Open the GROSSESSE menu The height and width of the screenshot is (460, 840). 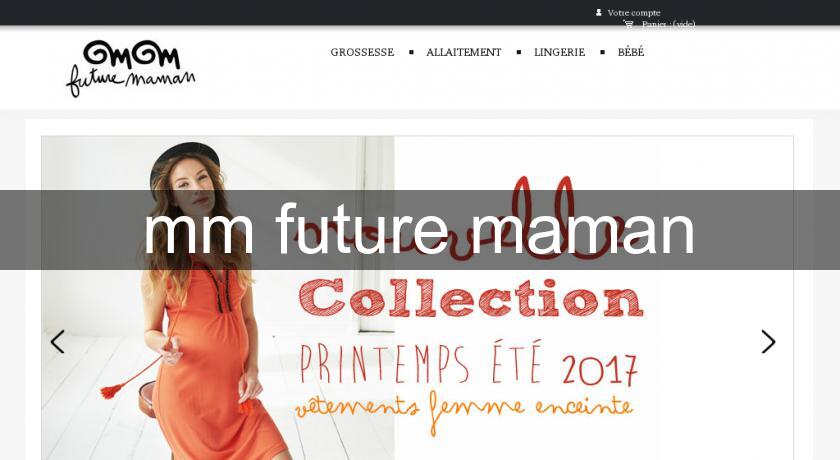point(362,52)
